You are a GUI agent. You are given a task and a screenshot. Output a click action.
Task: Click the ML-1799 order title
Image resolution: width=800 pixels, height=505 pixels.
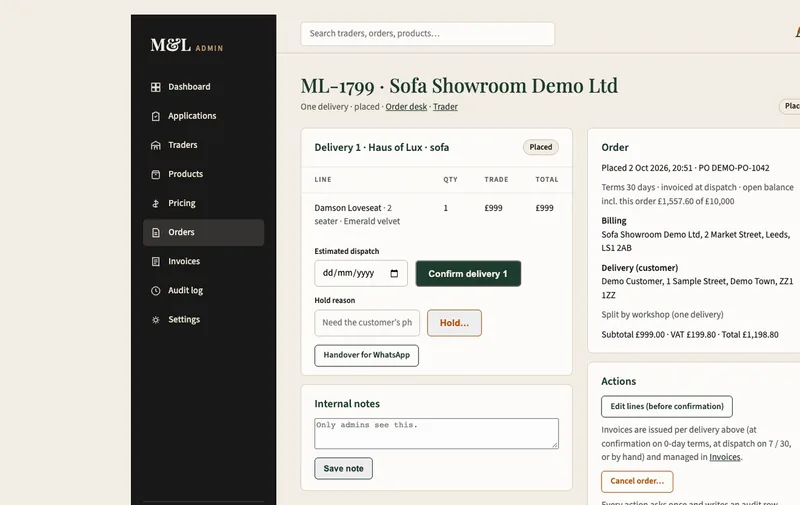tap(459, 86)
